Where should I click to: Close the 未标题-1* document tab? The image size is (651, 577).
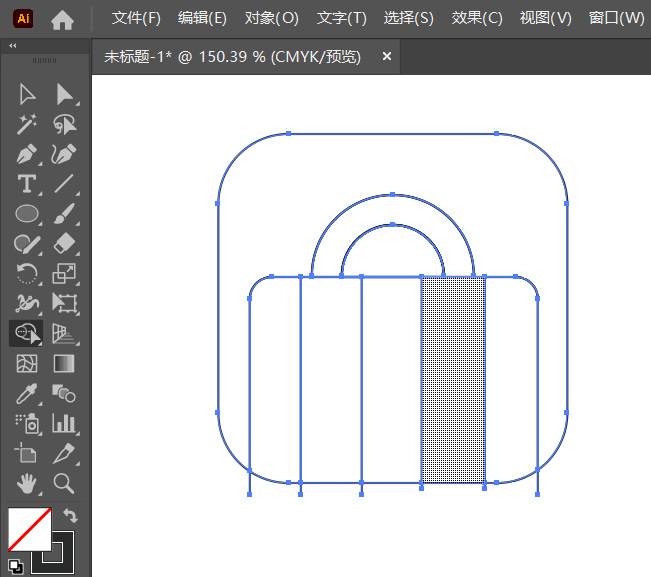coord(387,56)
